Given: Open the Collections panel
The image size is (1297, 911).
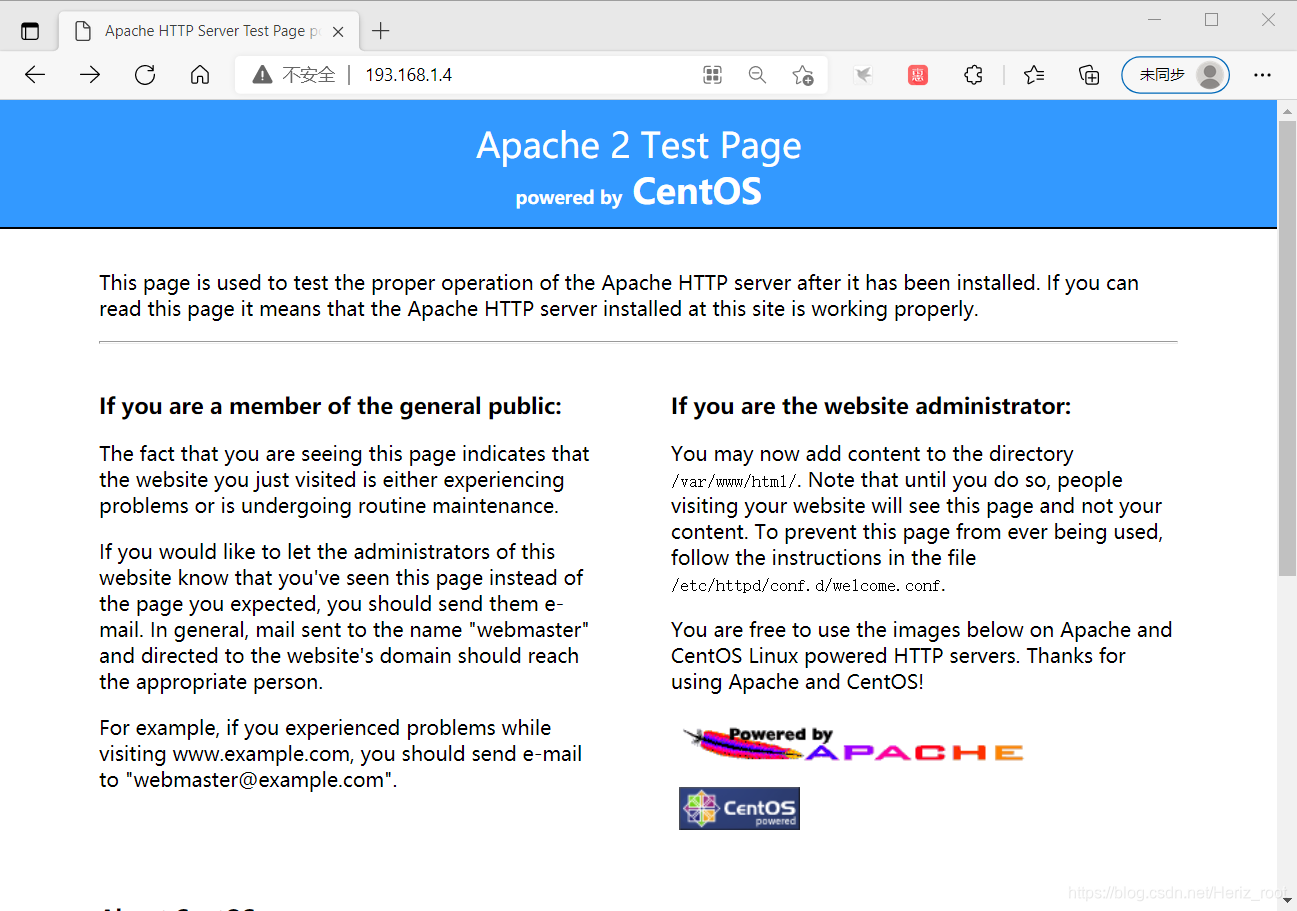Looking at the screenshot, I should pos(1089,75).
